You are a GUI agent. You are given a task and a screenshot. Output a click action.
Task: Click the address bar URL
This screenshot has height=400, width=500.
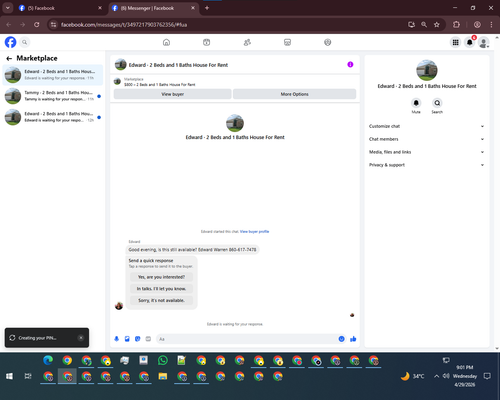point(124,25)
